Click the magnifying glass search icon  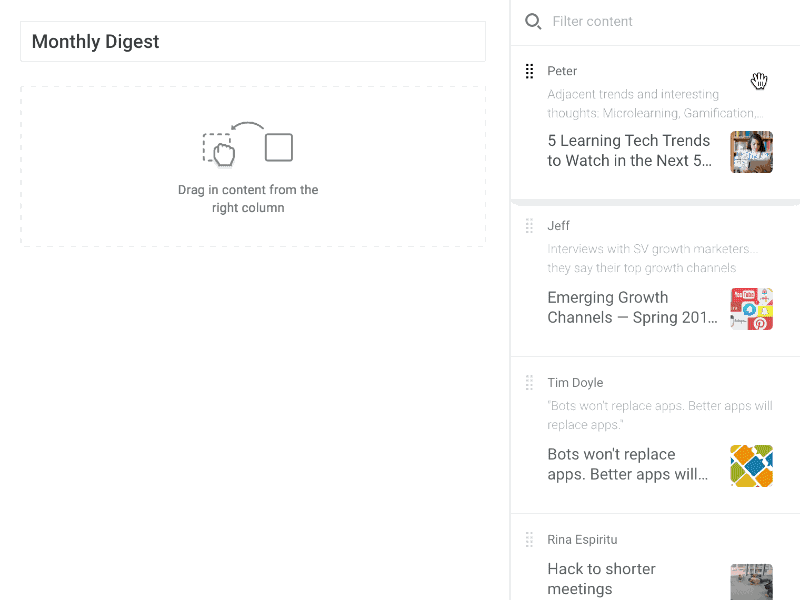tap(531, 20)
